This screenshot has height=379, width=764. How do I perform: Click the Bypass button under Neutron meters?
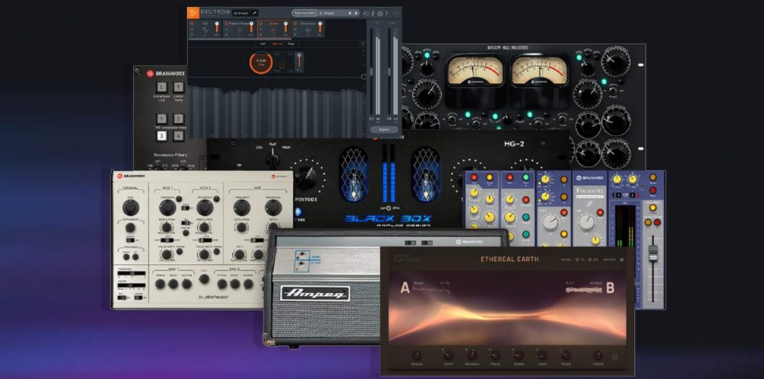pyautogui.click(x=383, y=130)
